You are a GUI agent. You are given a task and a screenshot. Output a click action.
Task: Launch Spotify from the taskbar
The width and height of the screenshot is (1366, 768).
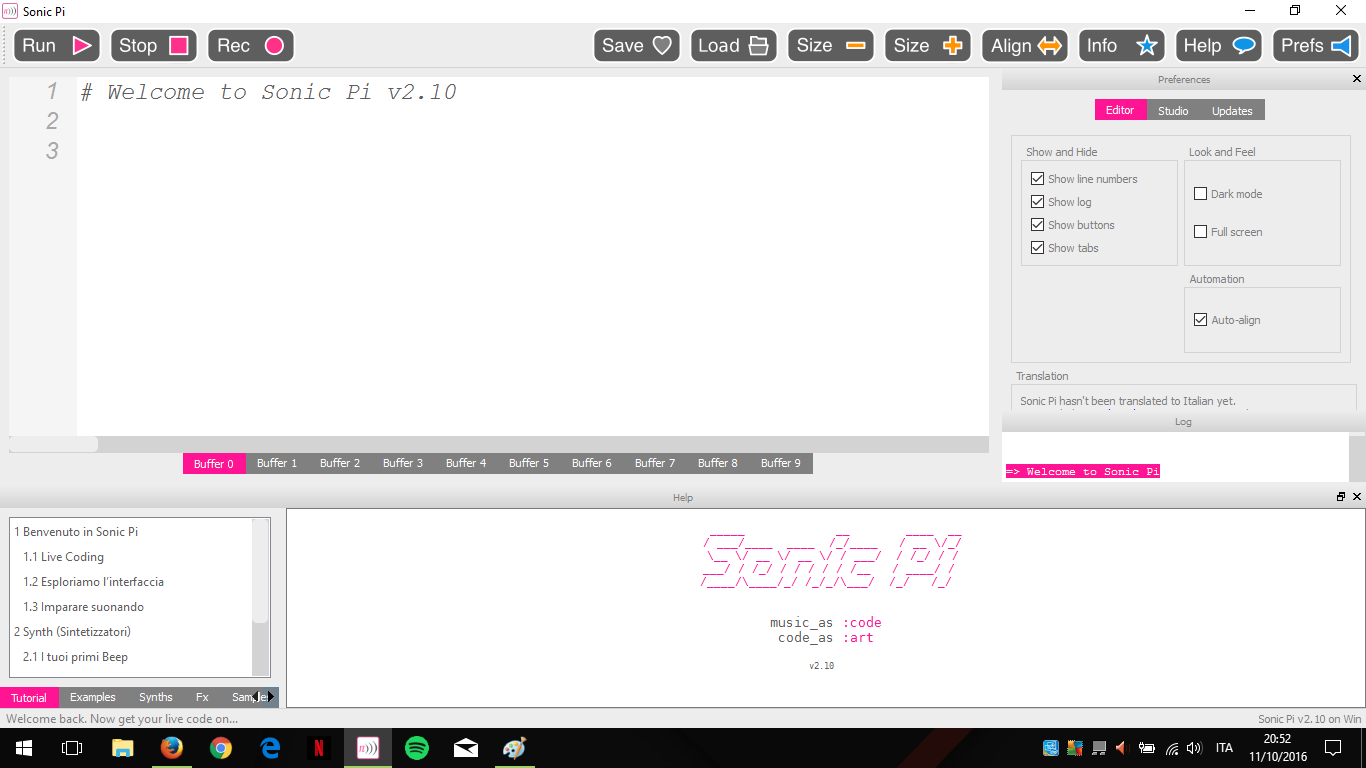416,747
